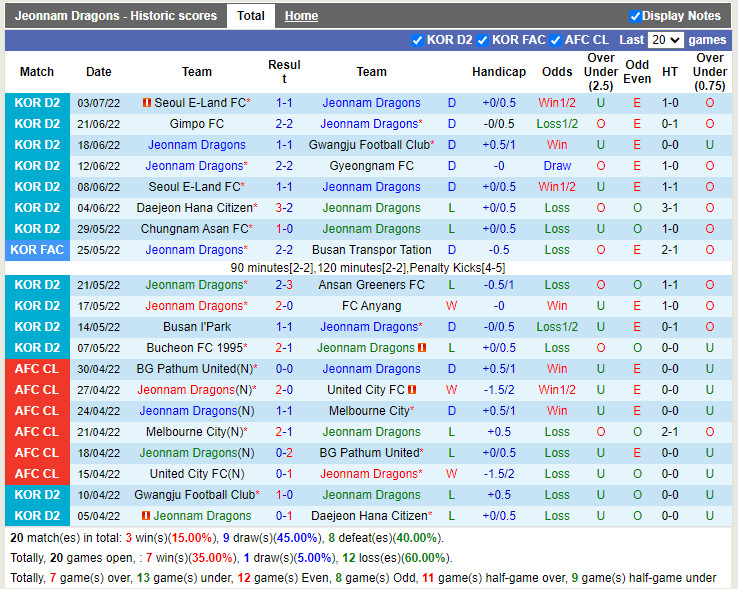This screenshot has width=738, height=589.
Task: Click the KOR D2 badge on 03/07/22 row
Action: click(37, 103)
